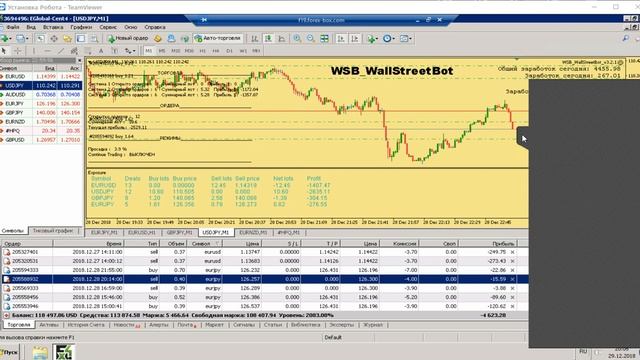Open the Periods clock dropdown
This screenshot has height=360, width=640.
(388, 38)
